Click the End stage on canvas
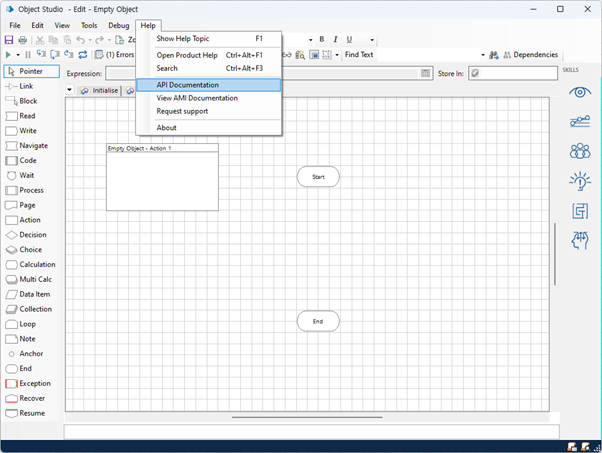 pos(318,321)
